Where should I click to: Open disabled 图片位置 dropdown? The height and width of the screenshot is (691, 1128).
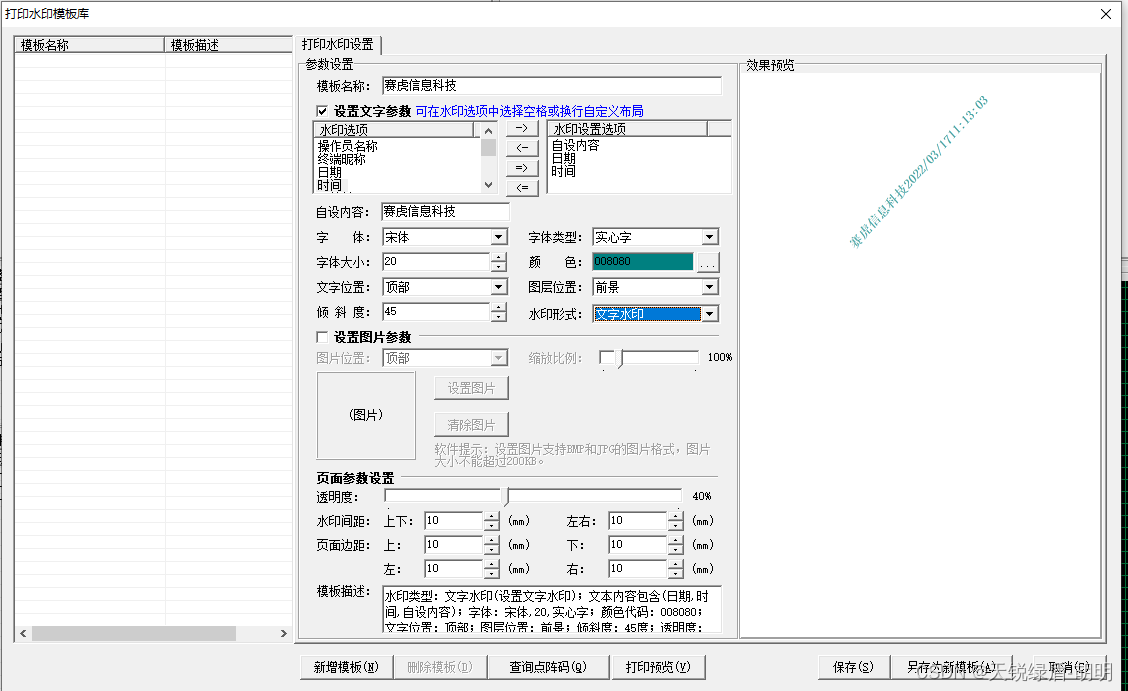pyautogui.click(x=499, y=357)
